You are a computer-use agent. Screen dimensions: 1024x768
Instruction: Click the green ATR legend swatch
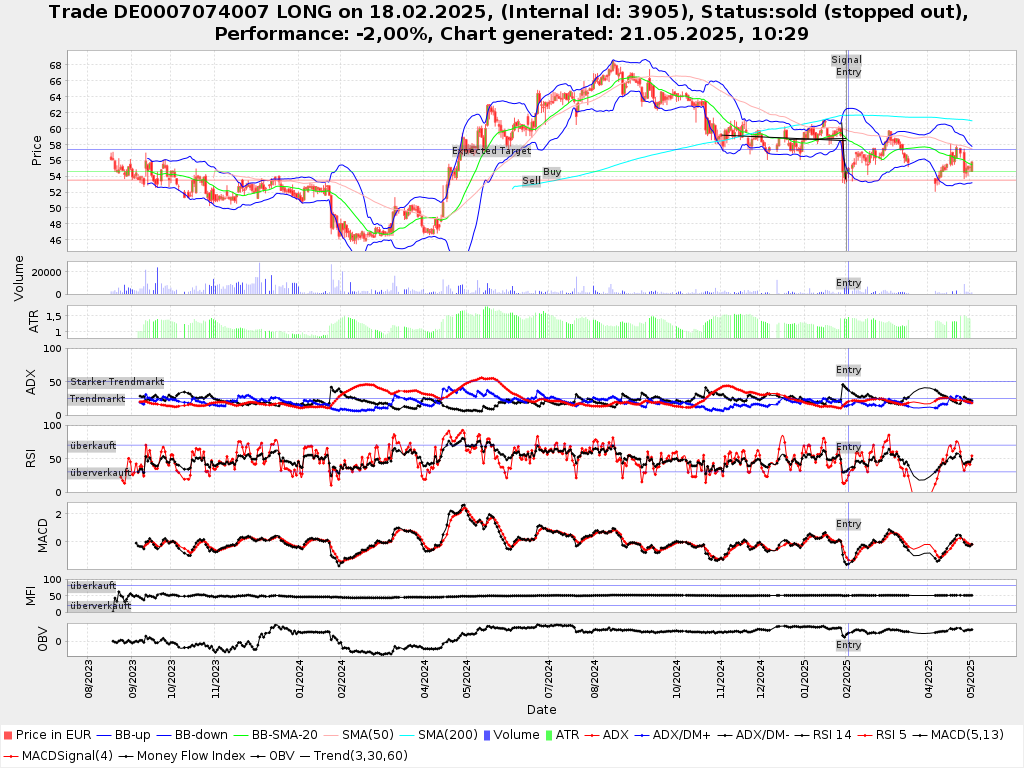pos(548,735)
